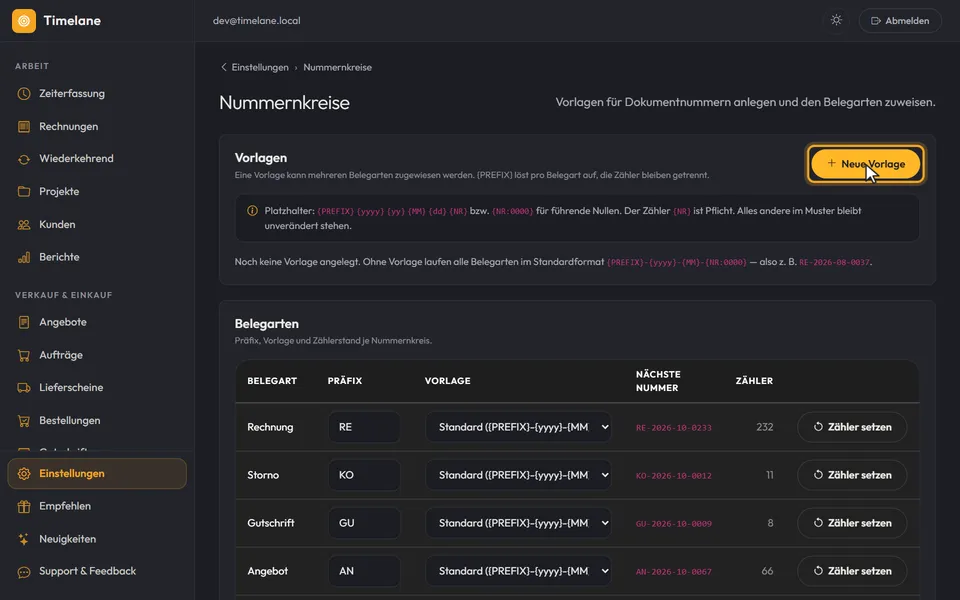Select Zähler setzen in the Angebot row
The height and width of the screenshot is (600, 960).
tap(852, 571)
